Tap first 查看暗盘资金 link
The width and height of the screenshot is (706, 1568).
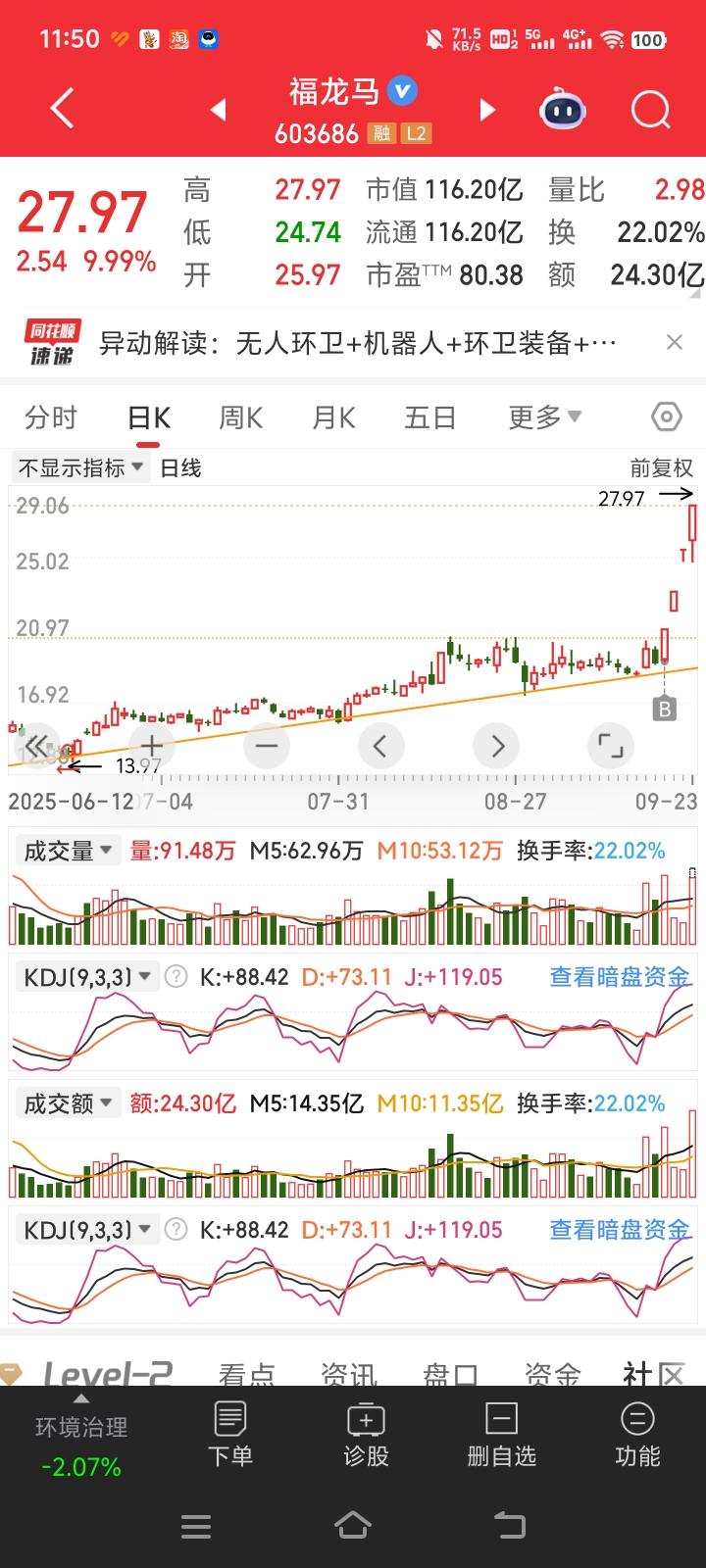point(620,977)
